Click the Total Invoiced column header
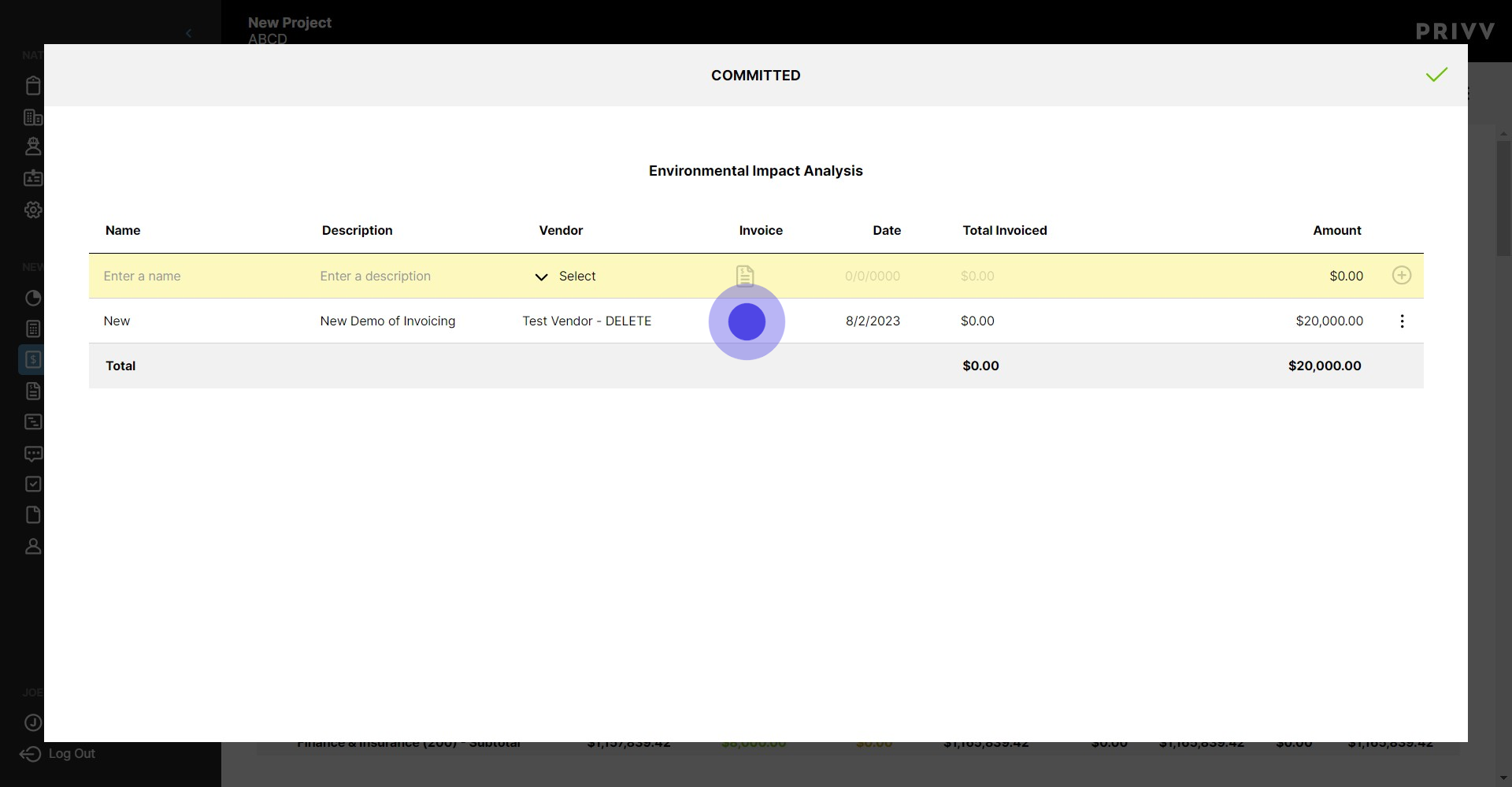Image resolution: width=1512 pixels, height=787 pixels. tap(1005, 231)
